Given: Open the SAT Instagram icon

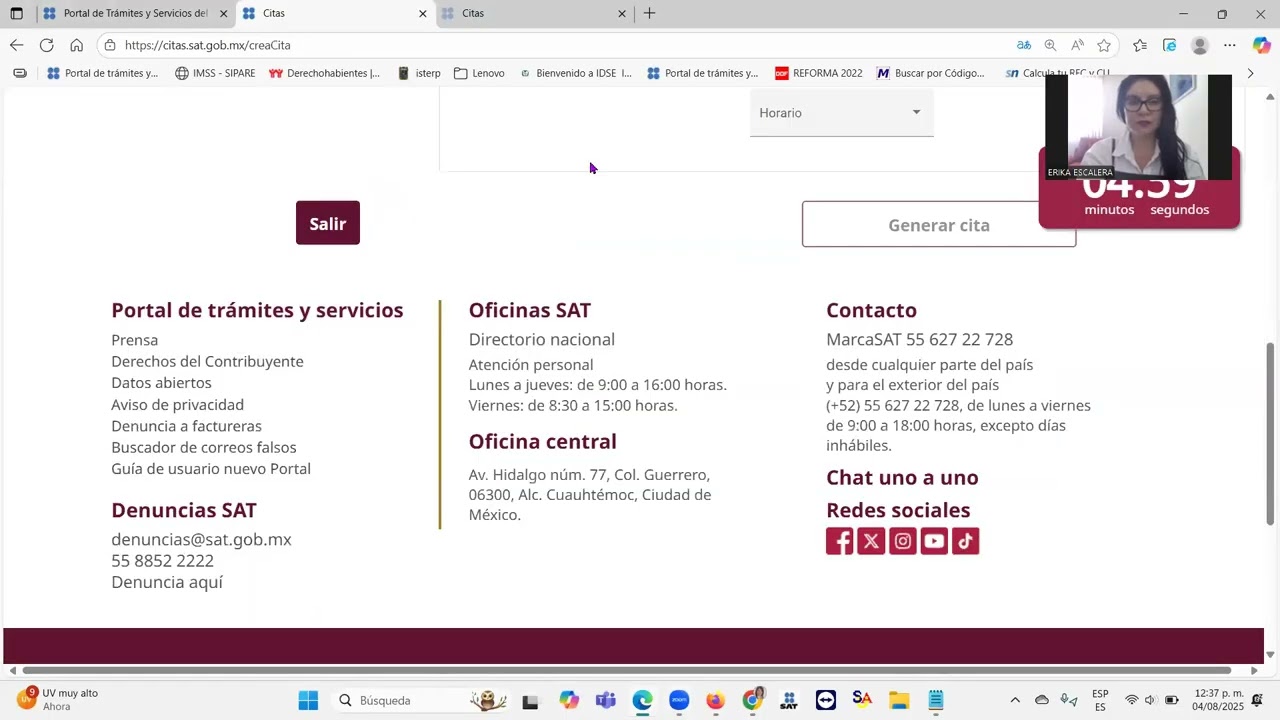Looking at the screenshot, I should pyautogui.click(x=903, y=541).
